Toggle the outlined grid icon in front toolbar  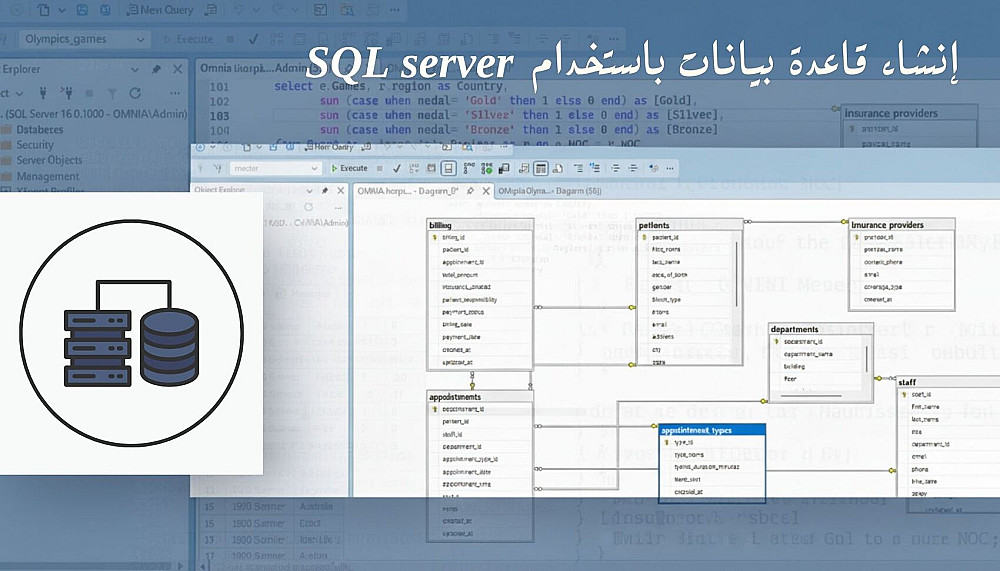point(540,168)
